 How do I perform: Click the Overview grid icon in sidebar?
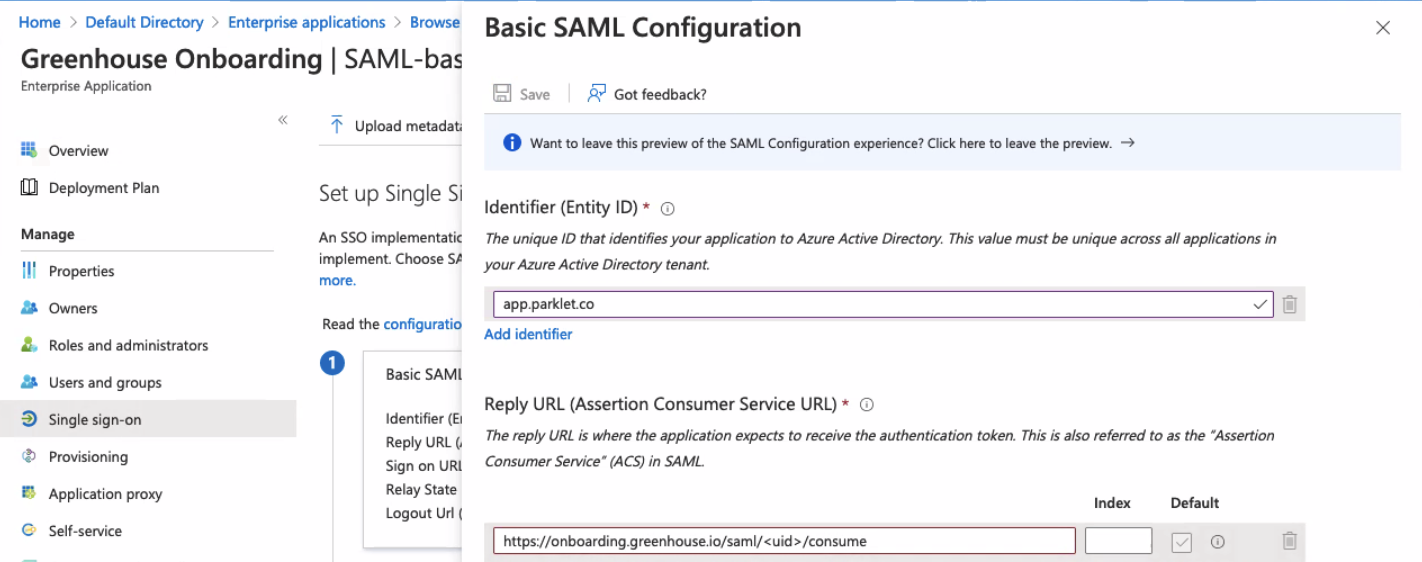(29, 150)
